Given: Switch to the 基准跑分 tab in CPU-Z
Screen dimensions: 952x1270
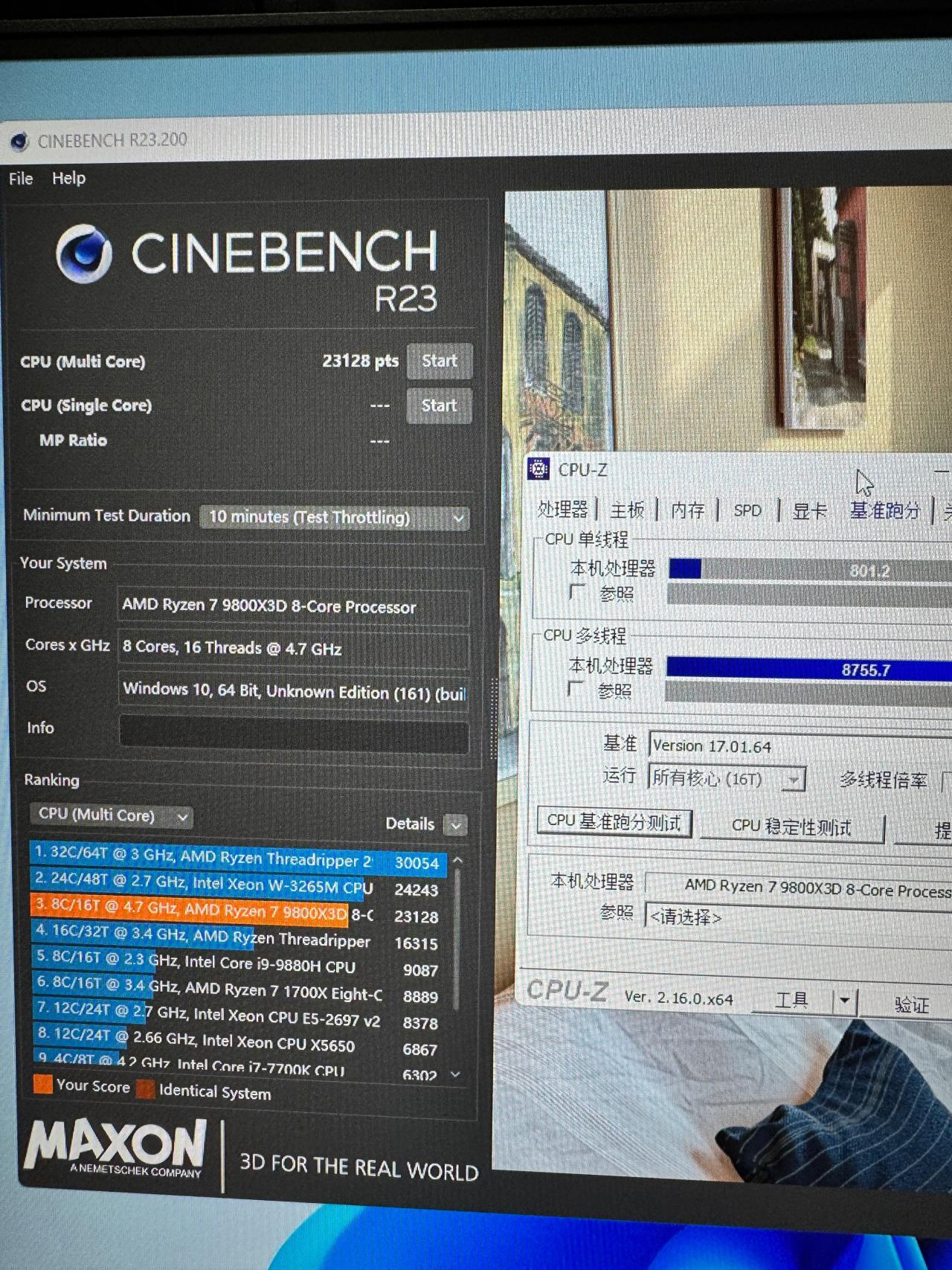Looking at the screenshot, I should pyautogui.click(x=885, y=510).
